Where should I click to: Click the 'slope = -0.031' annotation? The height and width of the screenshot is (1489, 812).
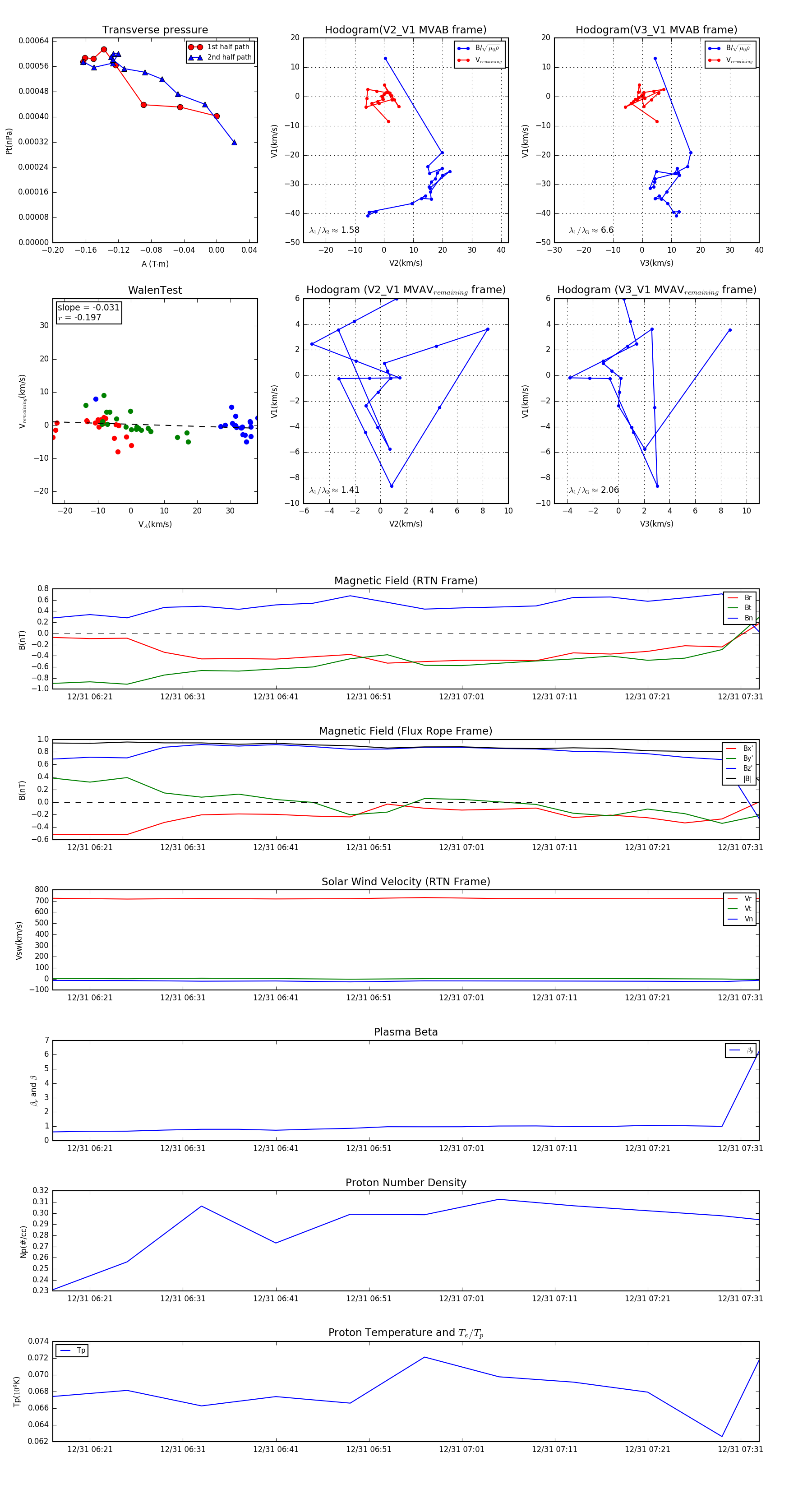coord(88,308)
